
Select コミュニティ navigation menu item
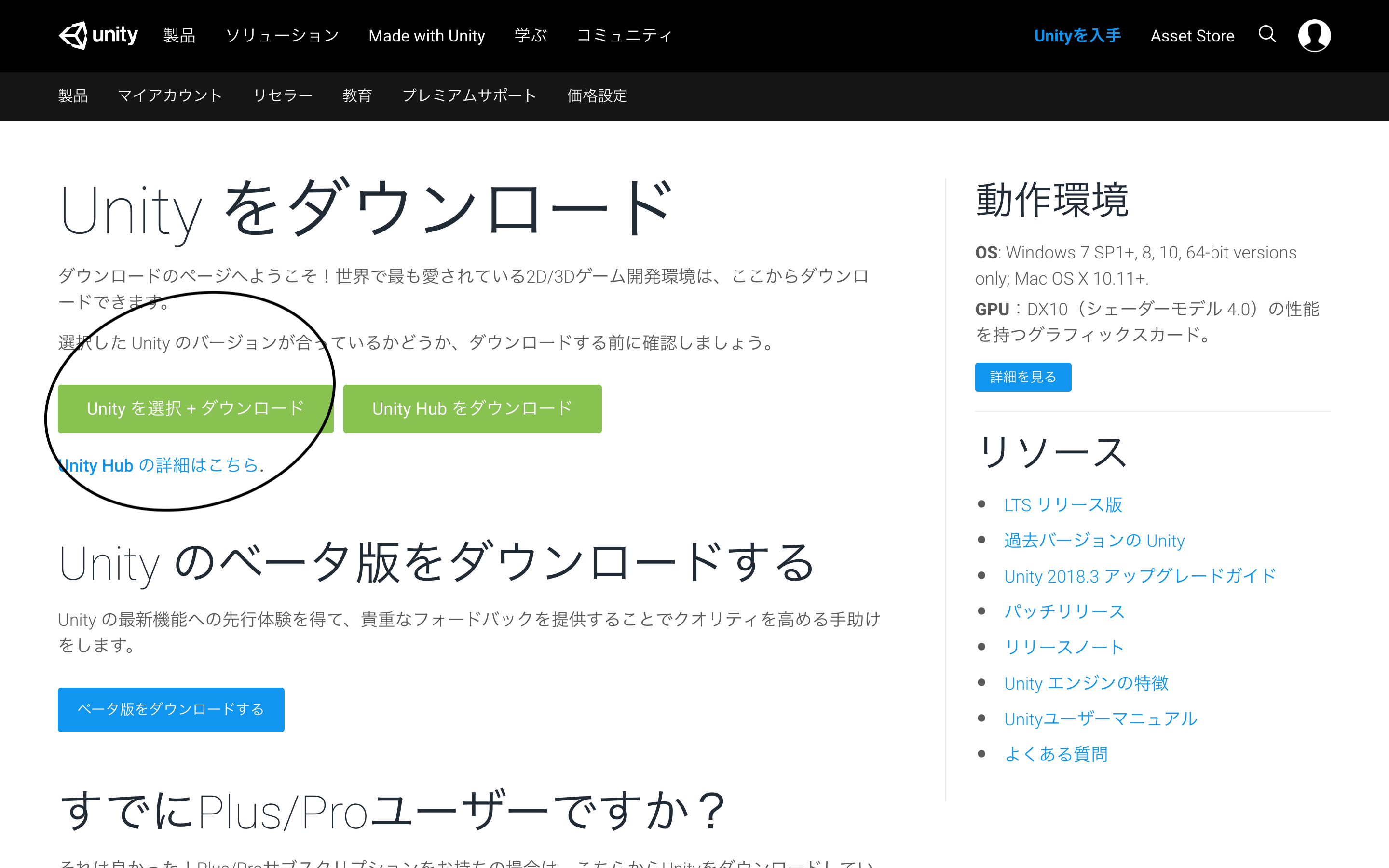pyautogui.click(x=624, y=35)
